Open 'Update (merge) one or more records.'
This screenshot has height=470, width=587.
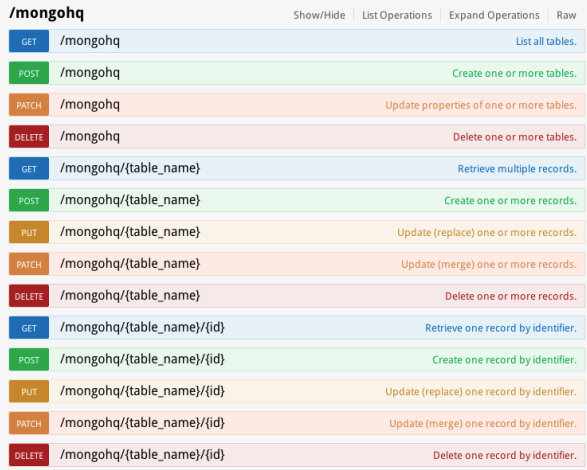489,264
